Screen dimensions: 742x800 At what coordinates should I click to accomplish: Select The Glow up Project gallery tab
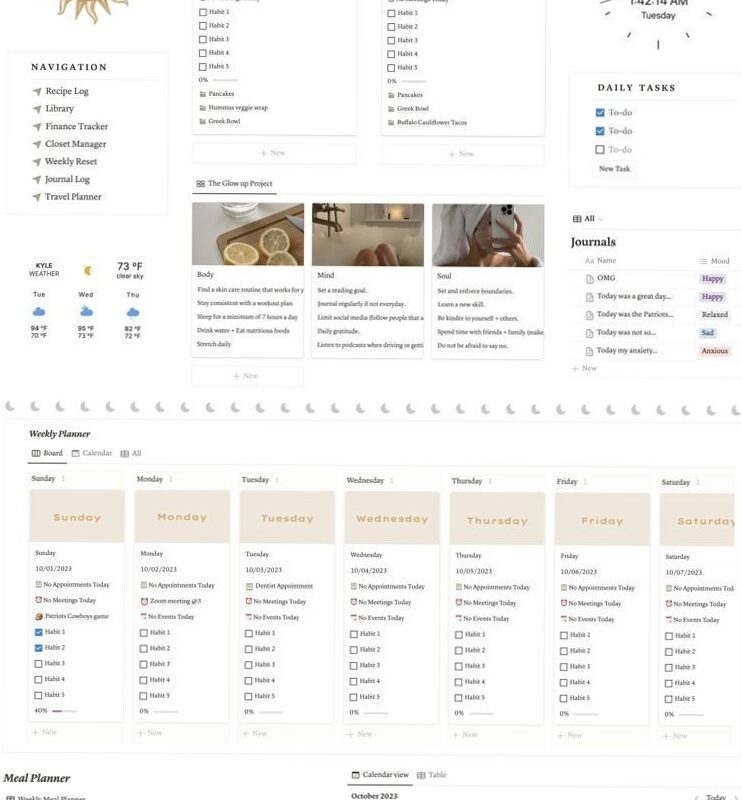tap(235, 183)
